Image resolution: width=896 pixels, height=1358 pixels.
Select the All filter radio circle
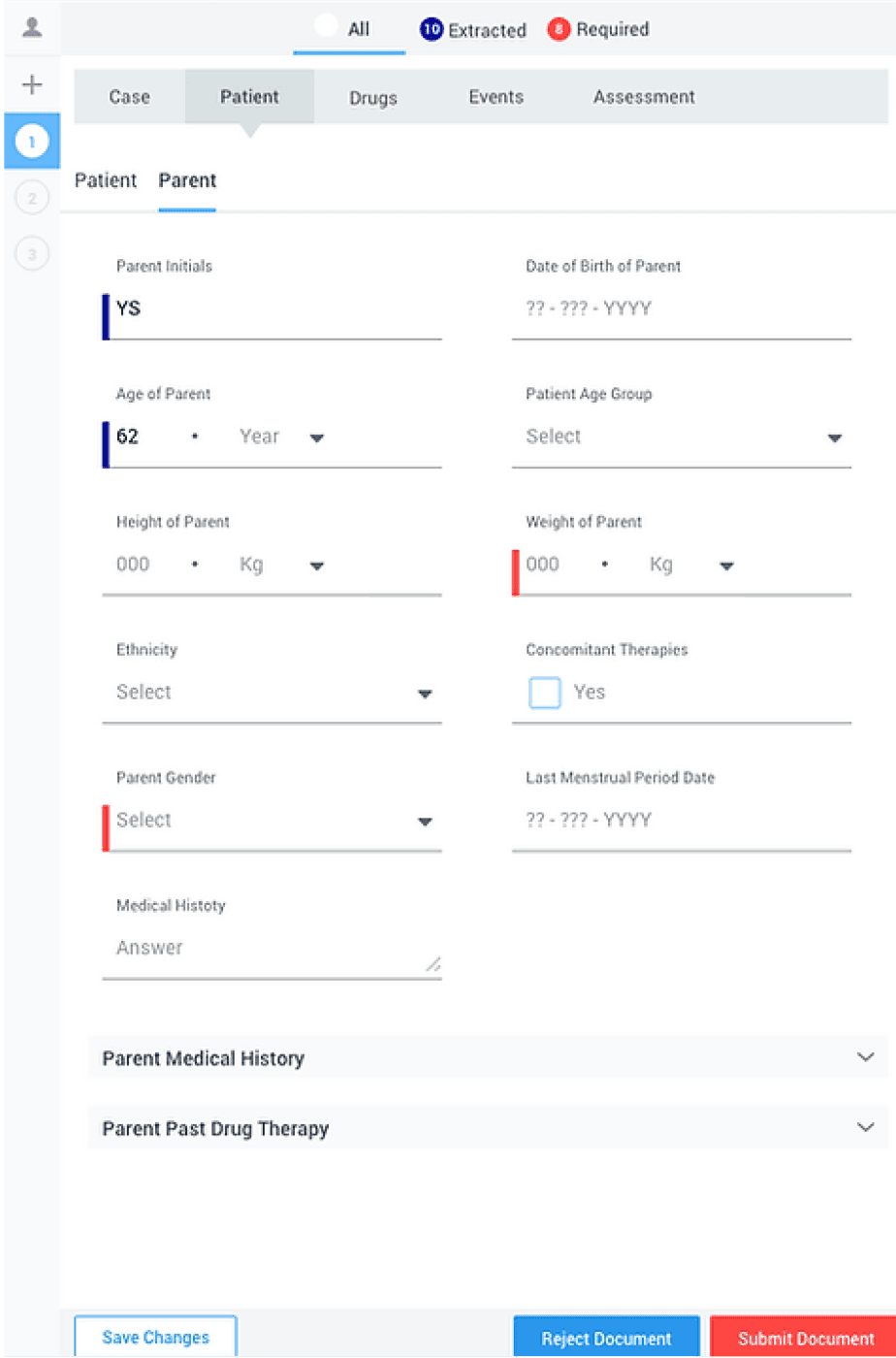(x=327, y=27)
